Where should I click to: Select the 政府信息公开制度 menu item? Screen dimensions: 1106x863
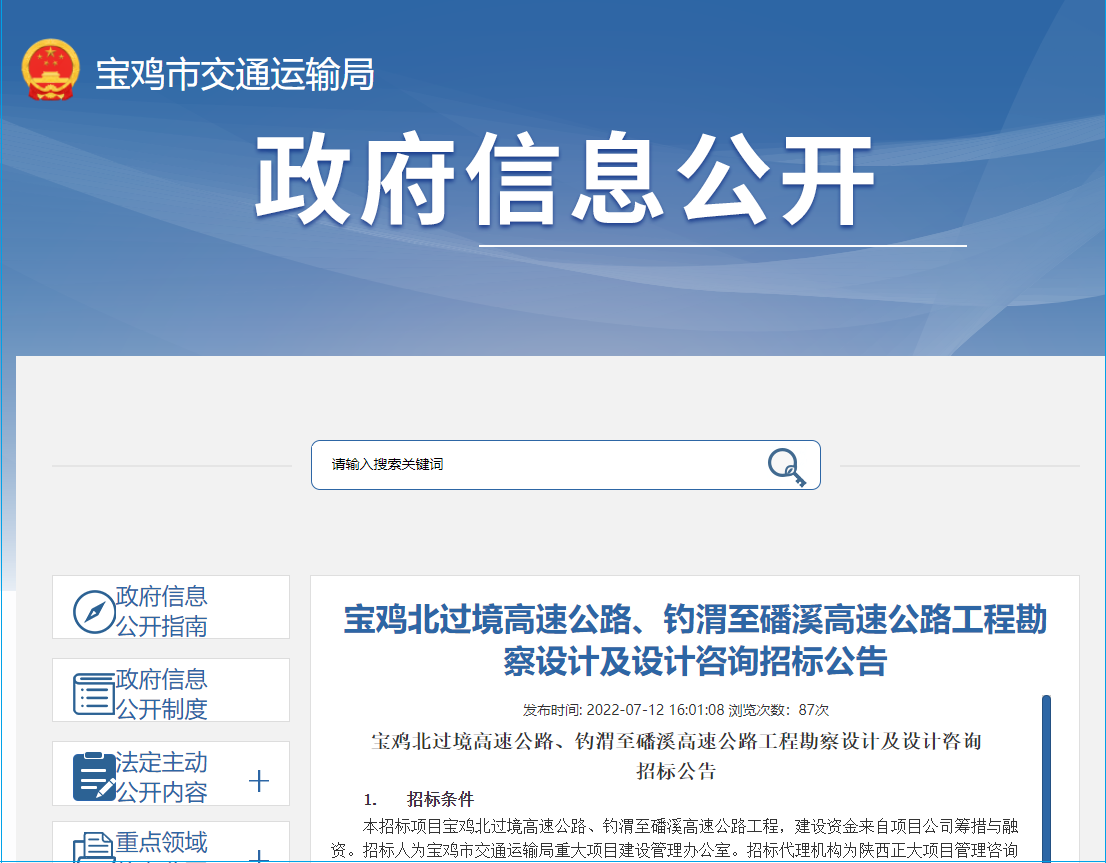(x=162, y=694)
